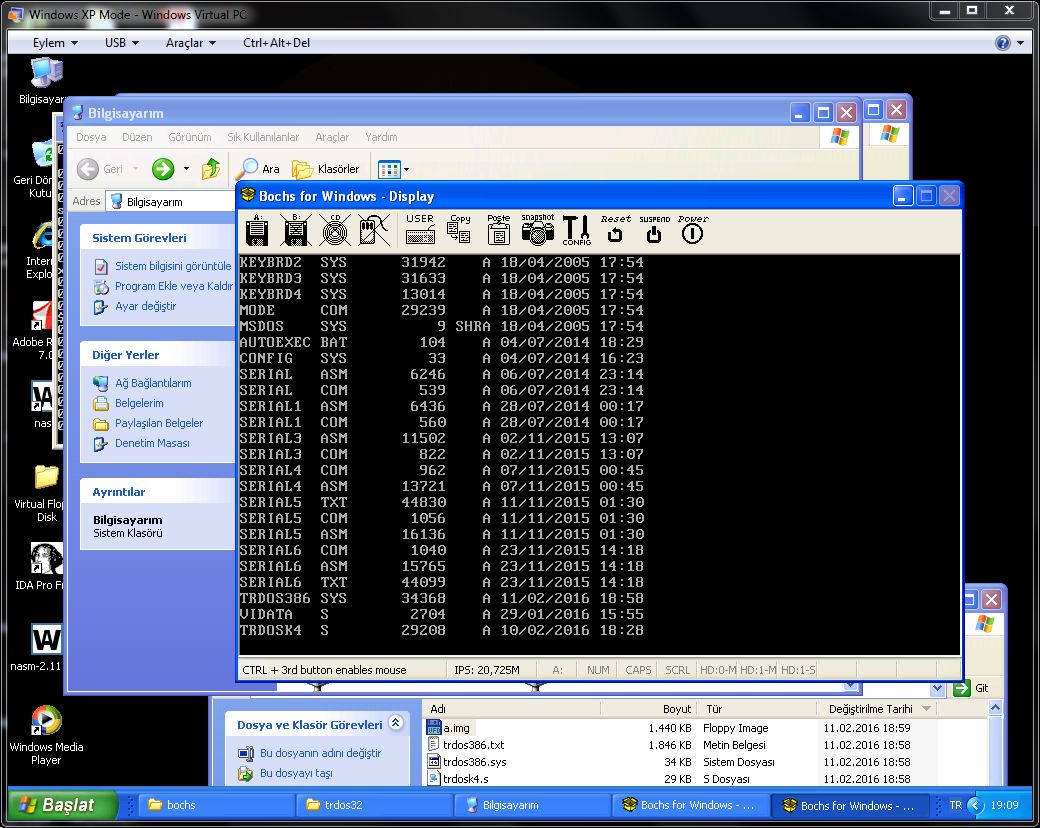Sort by the Boyut column header

[651, 709]
